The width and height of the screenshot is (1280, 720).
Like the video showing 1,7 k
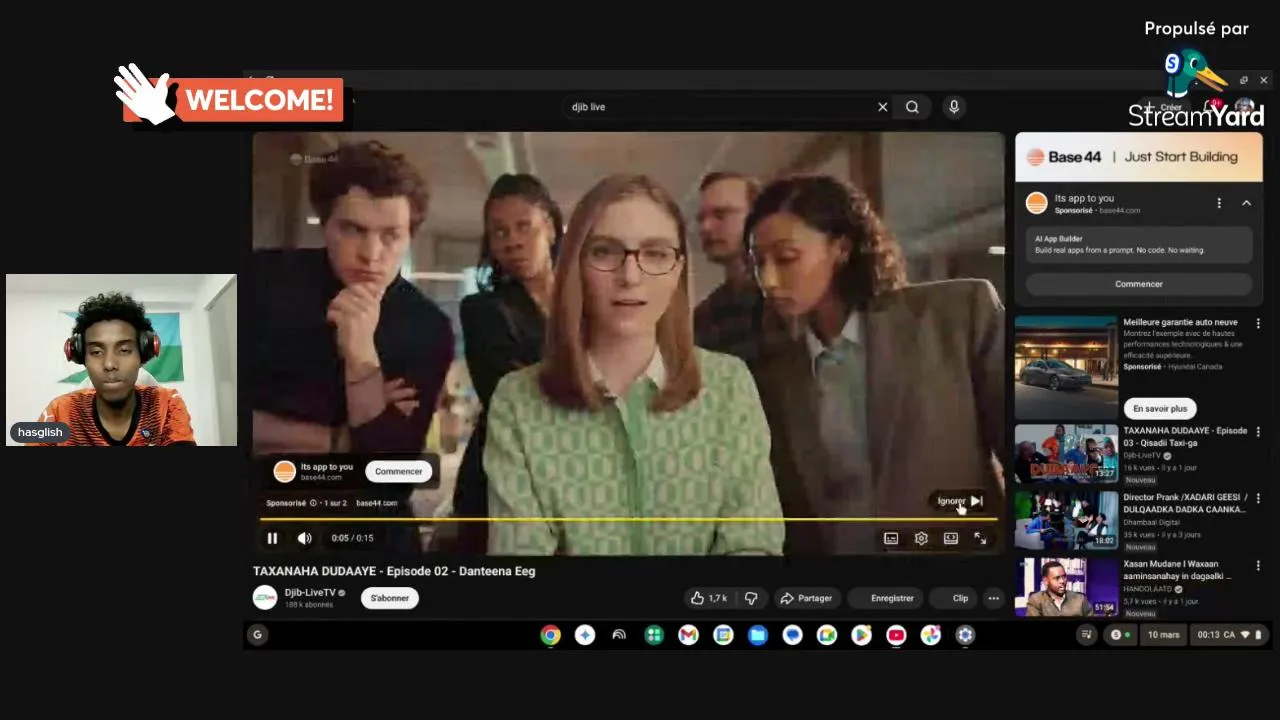(709, 598)
